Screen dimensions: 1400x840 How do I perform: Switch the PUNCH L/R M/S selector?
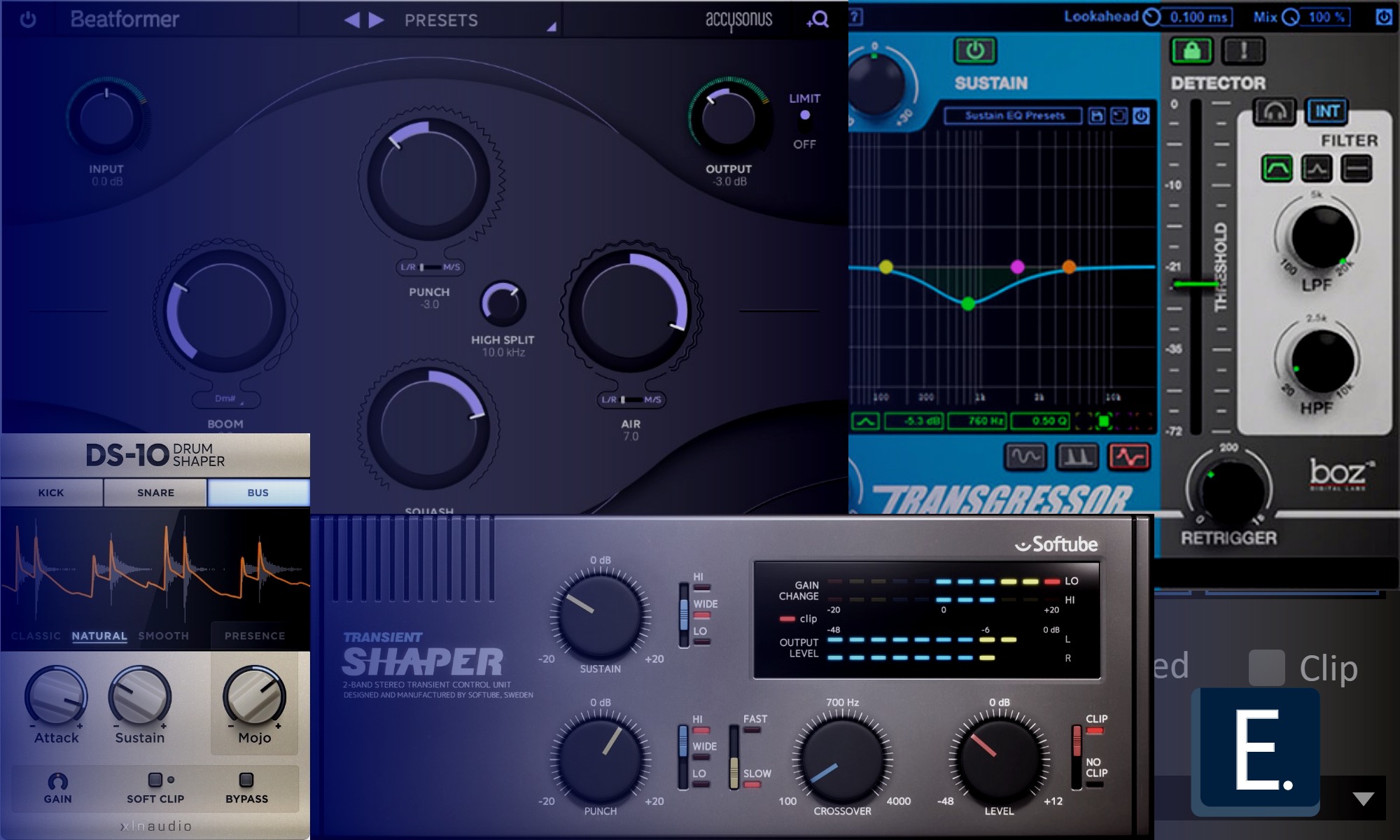430,267
